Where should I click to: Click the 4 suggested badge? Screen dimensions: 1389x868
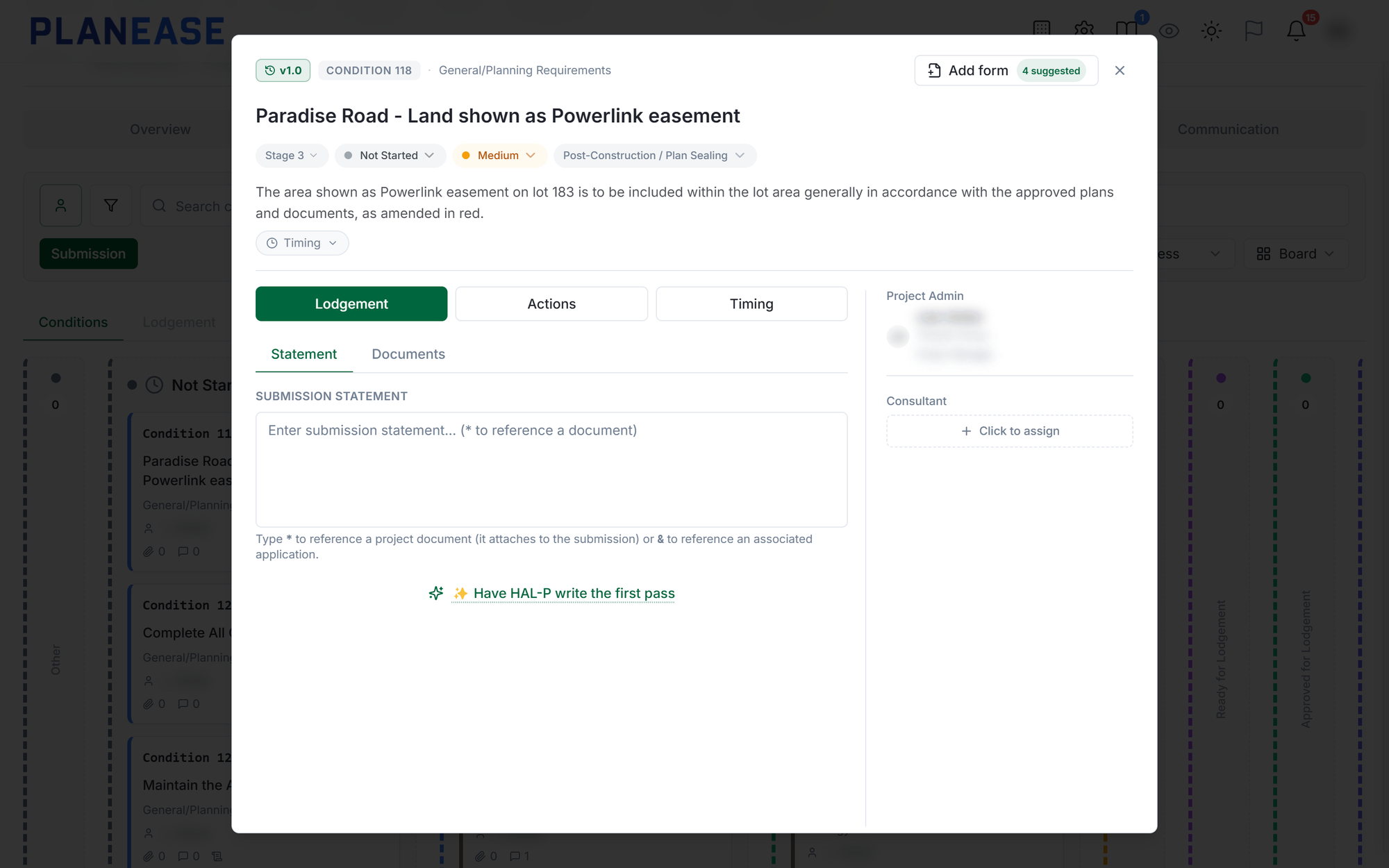tap(1051, 71)
